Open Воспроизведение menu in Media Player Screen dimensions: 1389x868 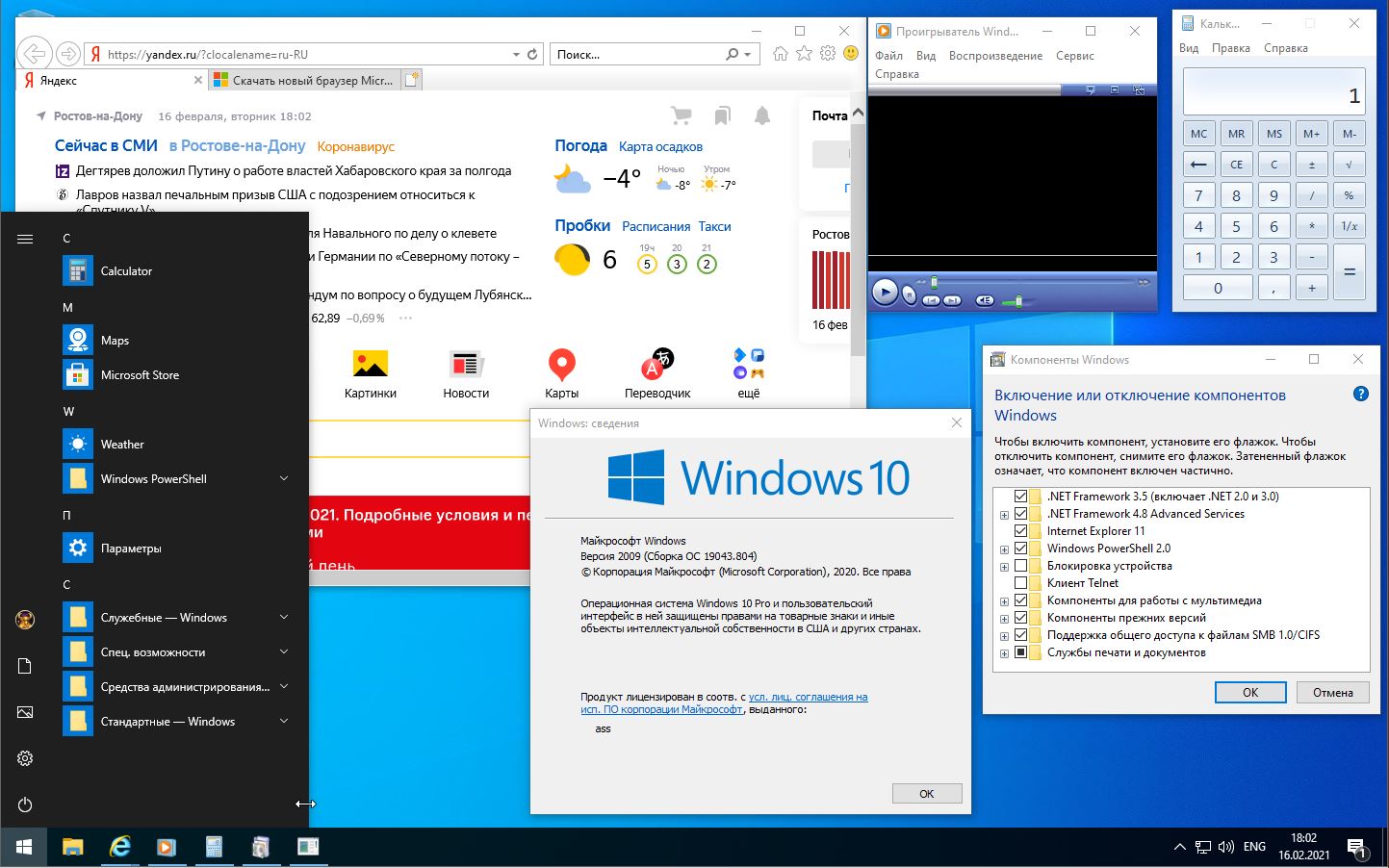tap(995, 56)
